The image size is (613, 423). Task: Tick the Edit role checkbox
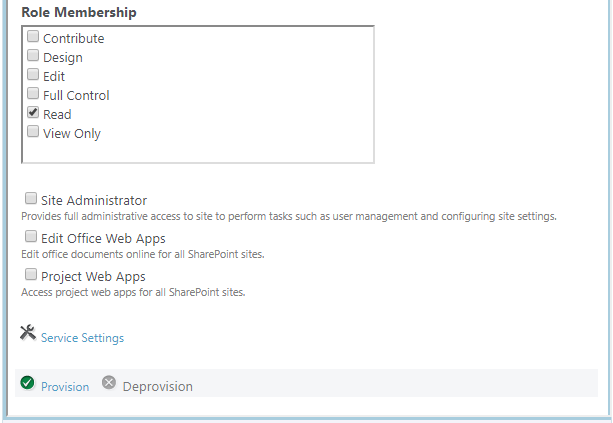point(33,74)
